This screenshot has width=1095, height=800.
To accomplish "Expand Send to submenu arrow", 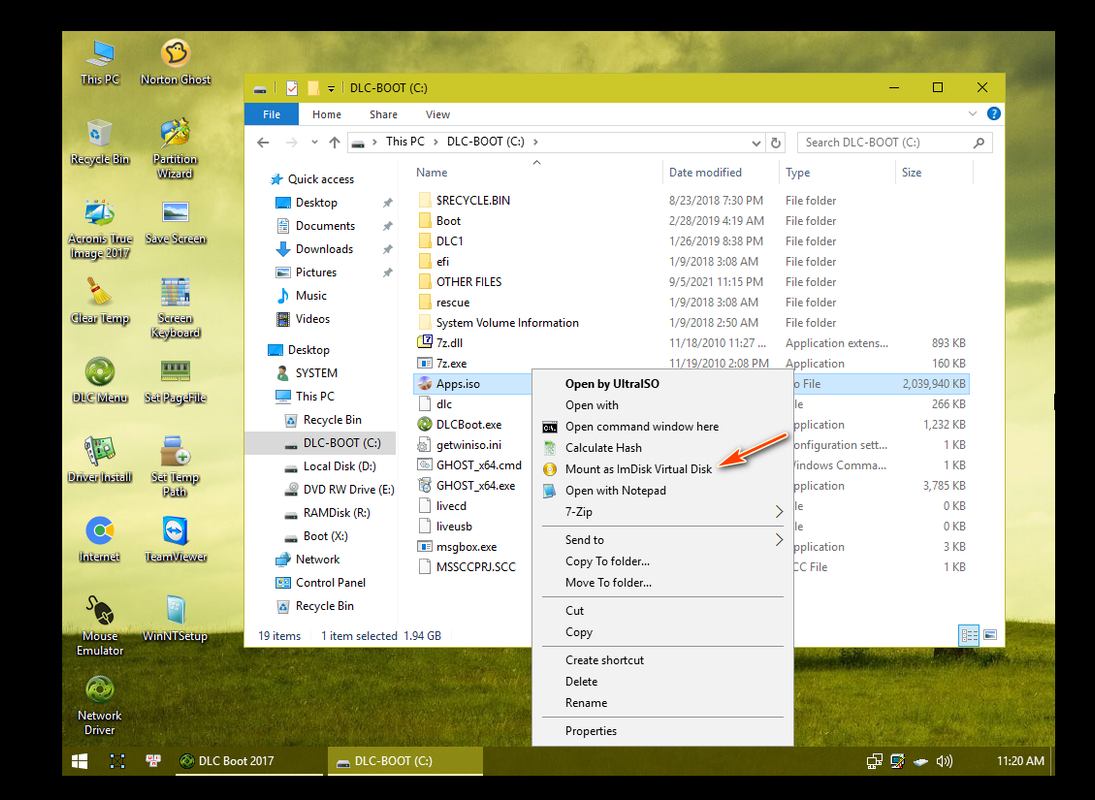I will [779, 540].
